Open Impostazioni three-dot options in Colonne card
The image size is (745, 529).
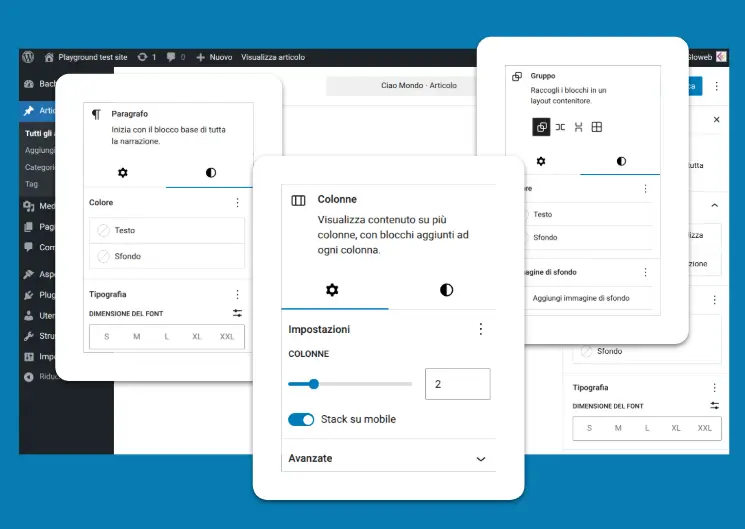click(480, 329)
